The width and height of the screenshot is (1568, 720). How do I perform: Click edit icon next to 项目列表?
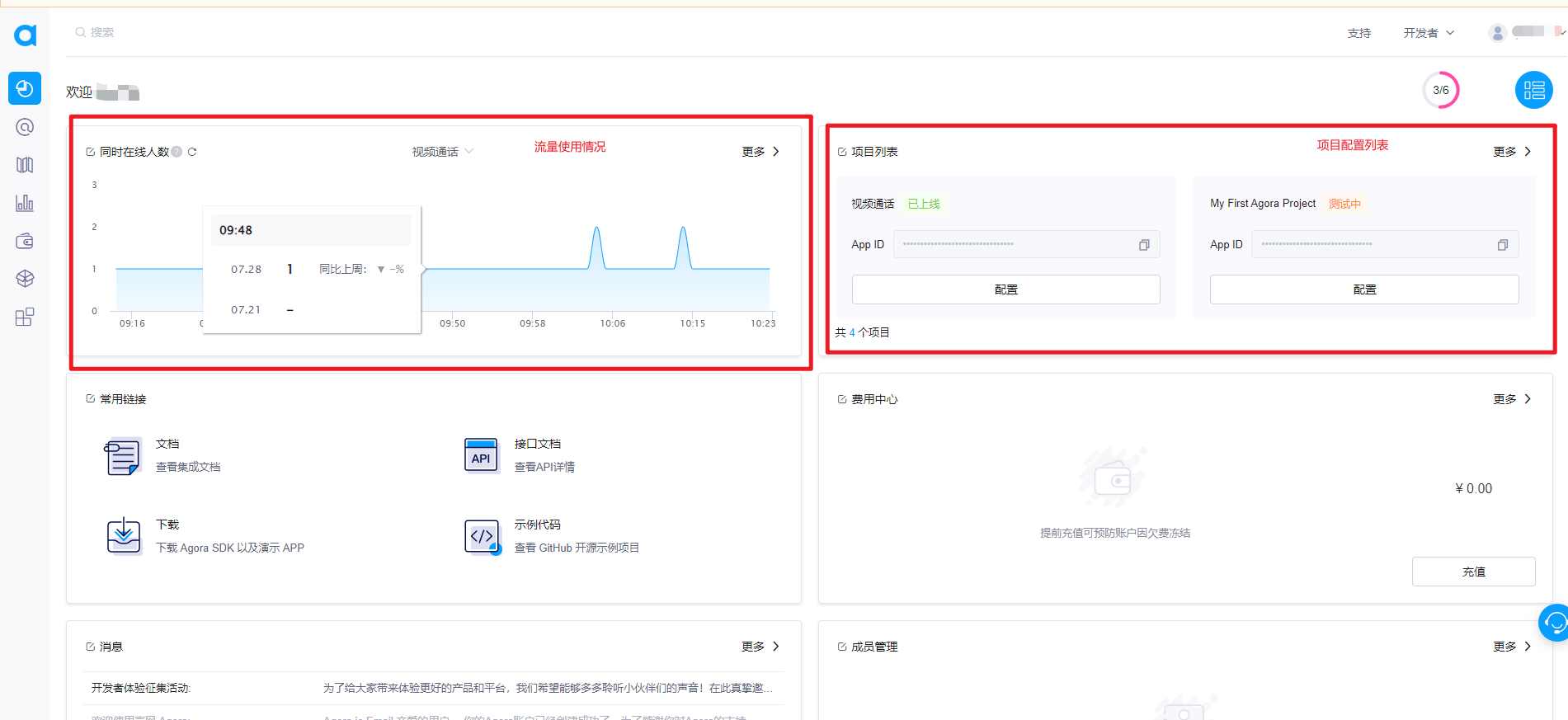(841, 152)
